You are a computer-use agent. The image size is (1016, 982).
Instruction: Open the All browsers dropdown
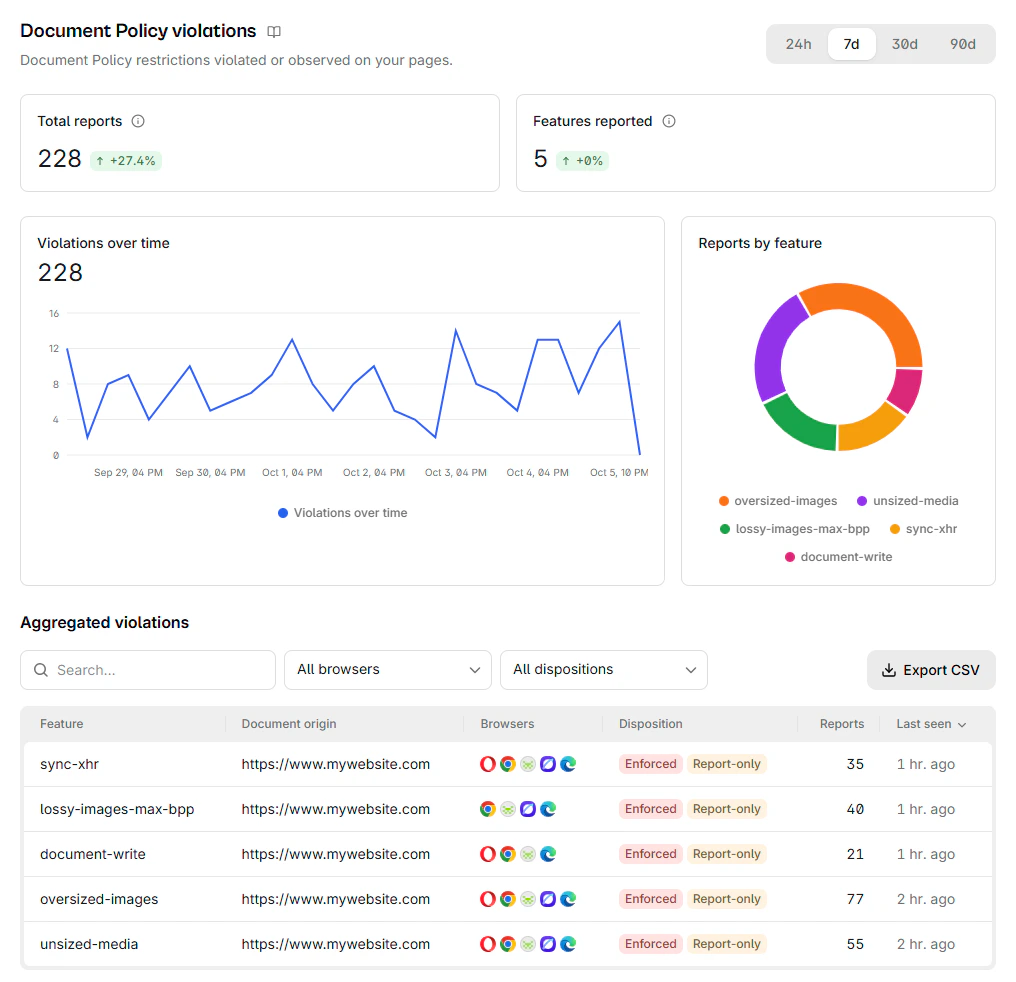pyautogui.click(x=387, y=670)
